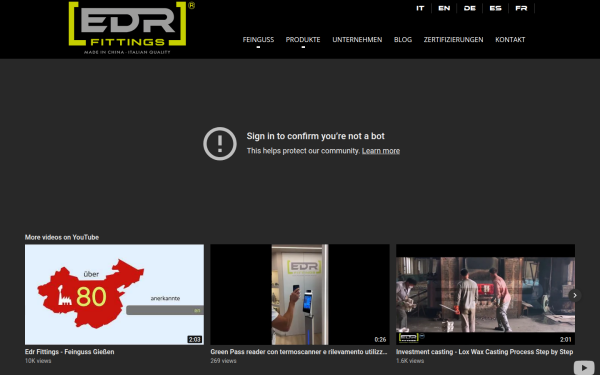Click 'More videos on YouTube' label
600x375 pixels.
click(62, 237)
